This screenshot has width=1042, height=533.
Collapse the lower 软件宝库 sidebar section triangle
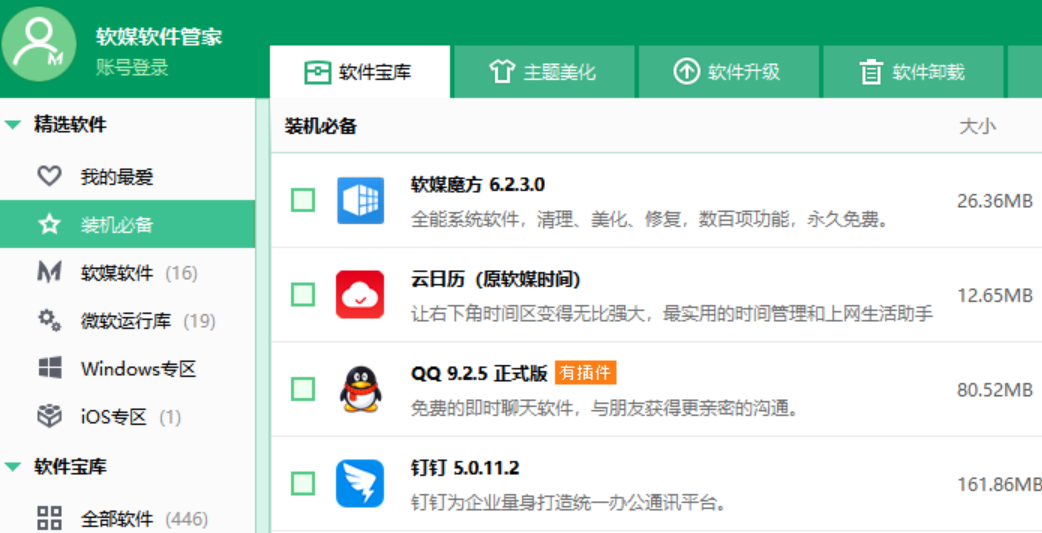pos(13,467)
